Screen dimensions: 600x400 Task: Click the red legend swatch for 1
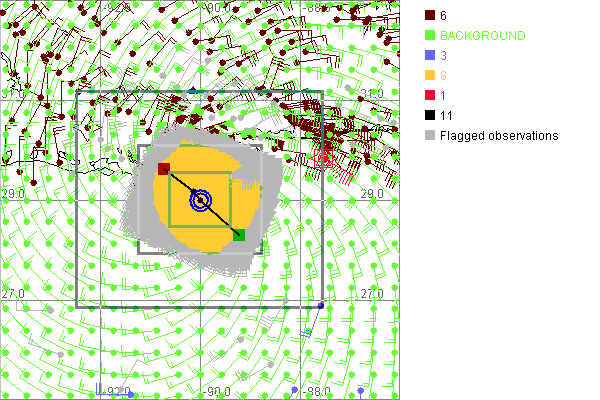430,95
